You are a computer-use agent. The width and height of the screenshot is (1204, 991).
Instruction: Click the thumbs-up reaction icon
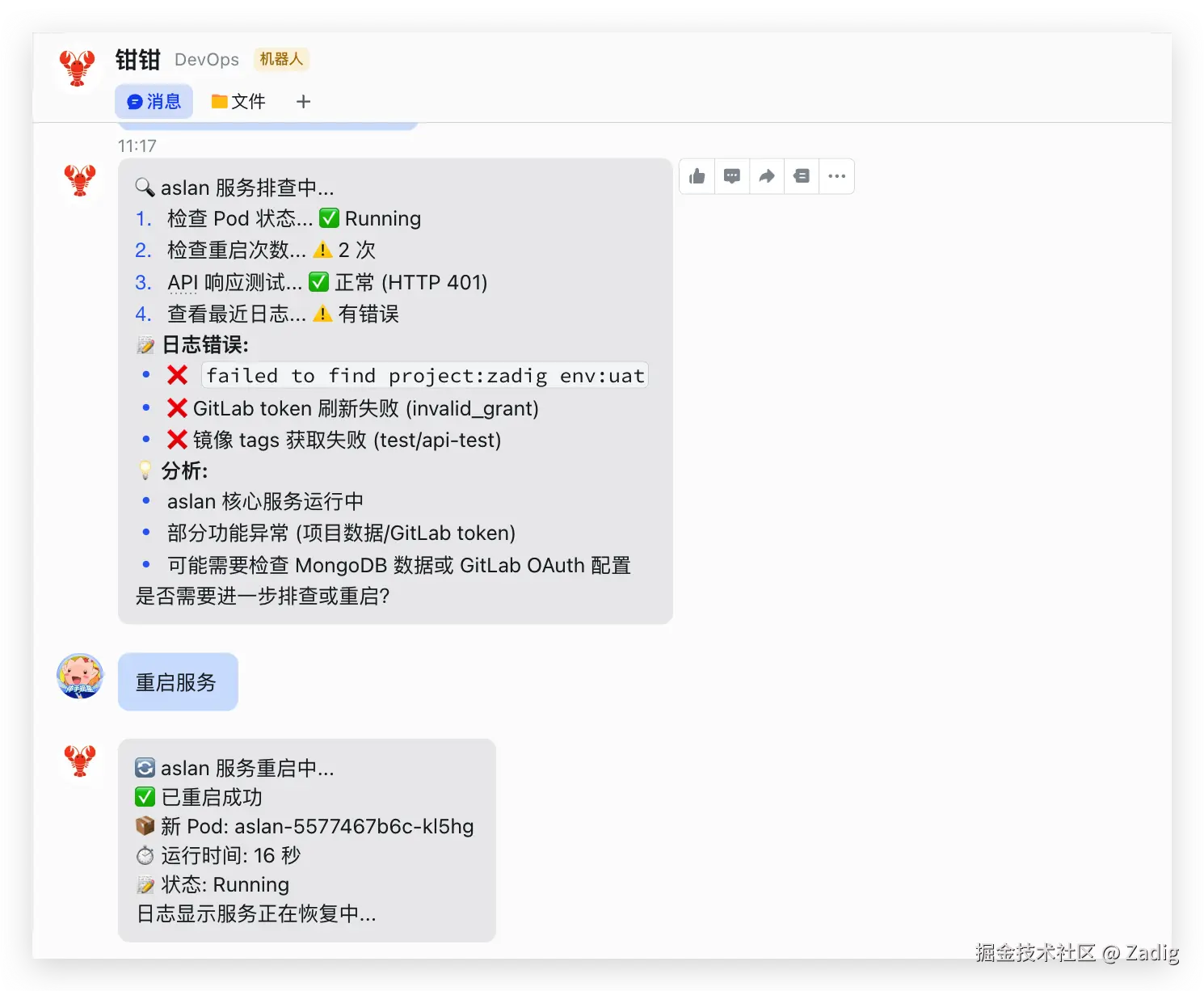[x=697, y=176]
